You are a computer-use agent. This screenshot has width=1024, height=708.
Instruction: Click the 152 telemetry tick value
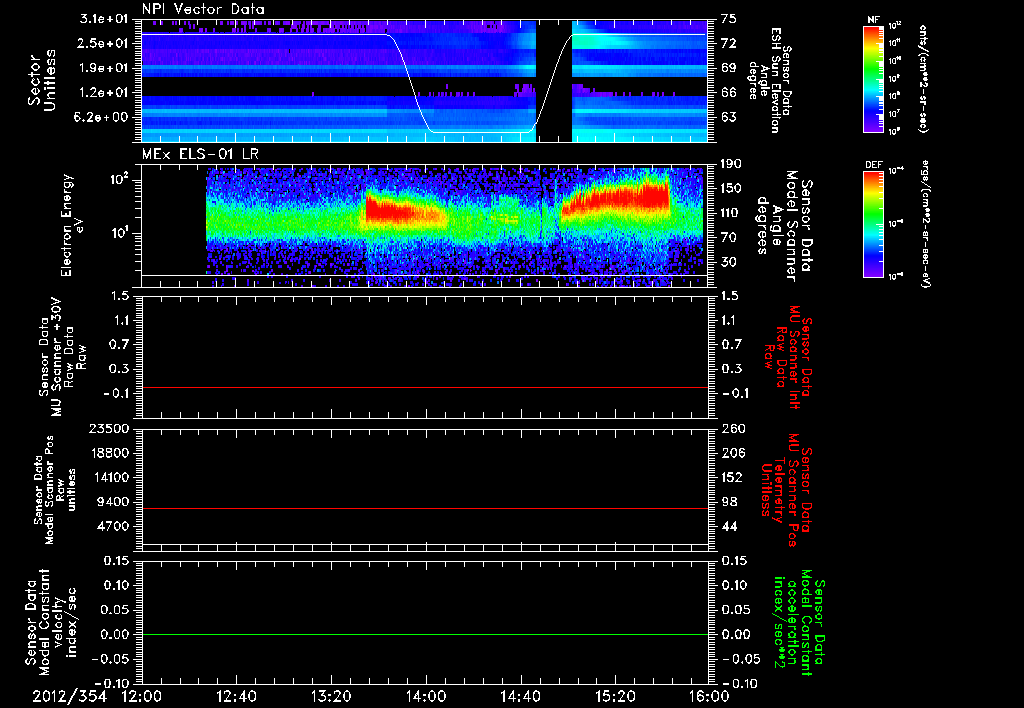pyautogui.click(x=733, y=477)
